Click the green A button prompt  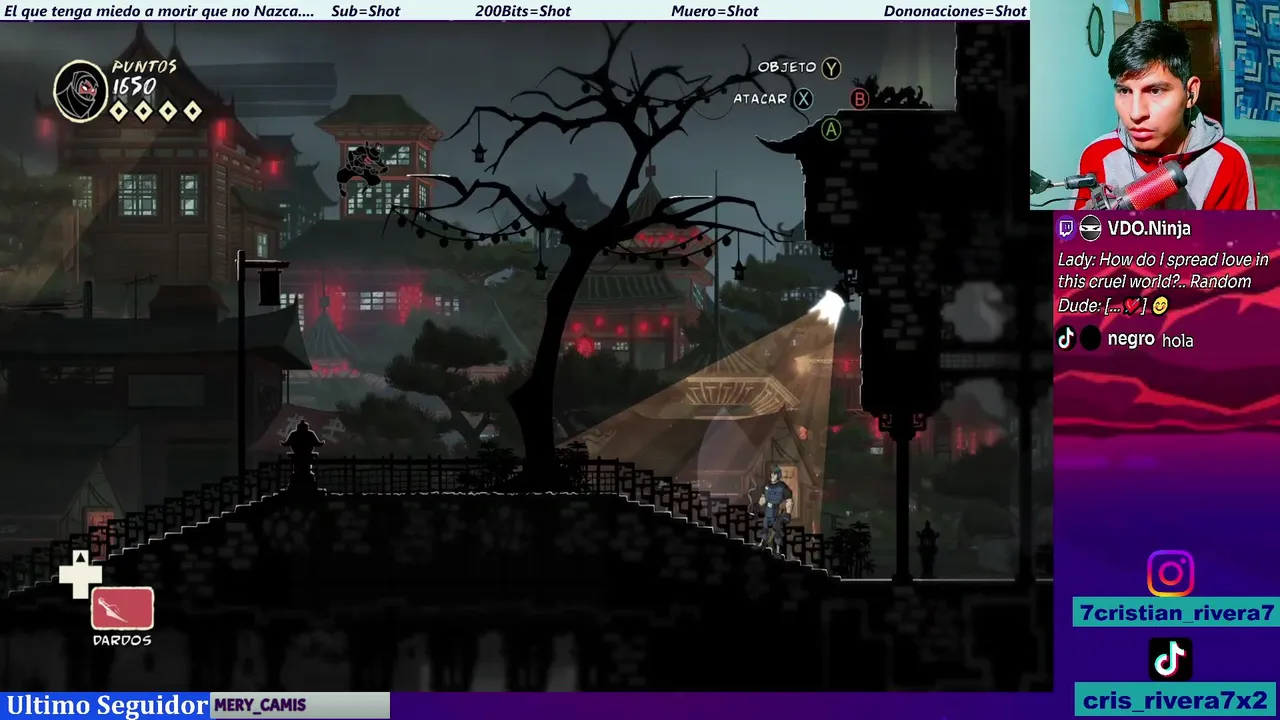click(x=831, y=129)
